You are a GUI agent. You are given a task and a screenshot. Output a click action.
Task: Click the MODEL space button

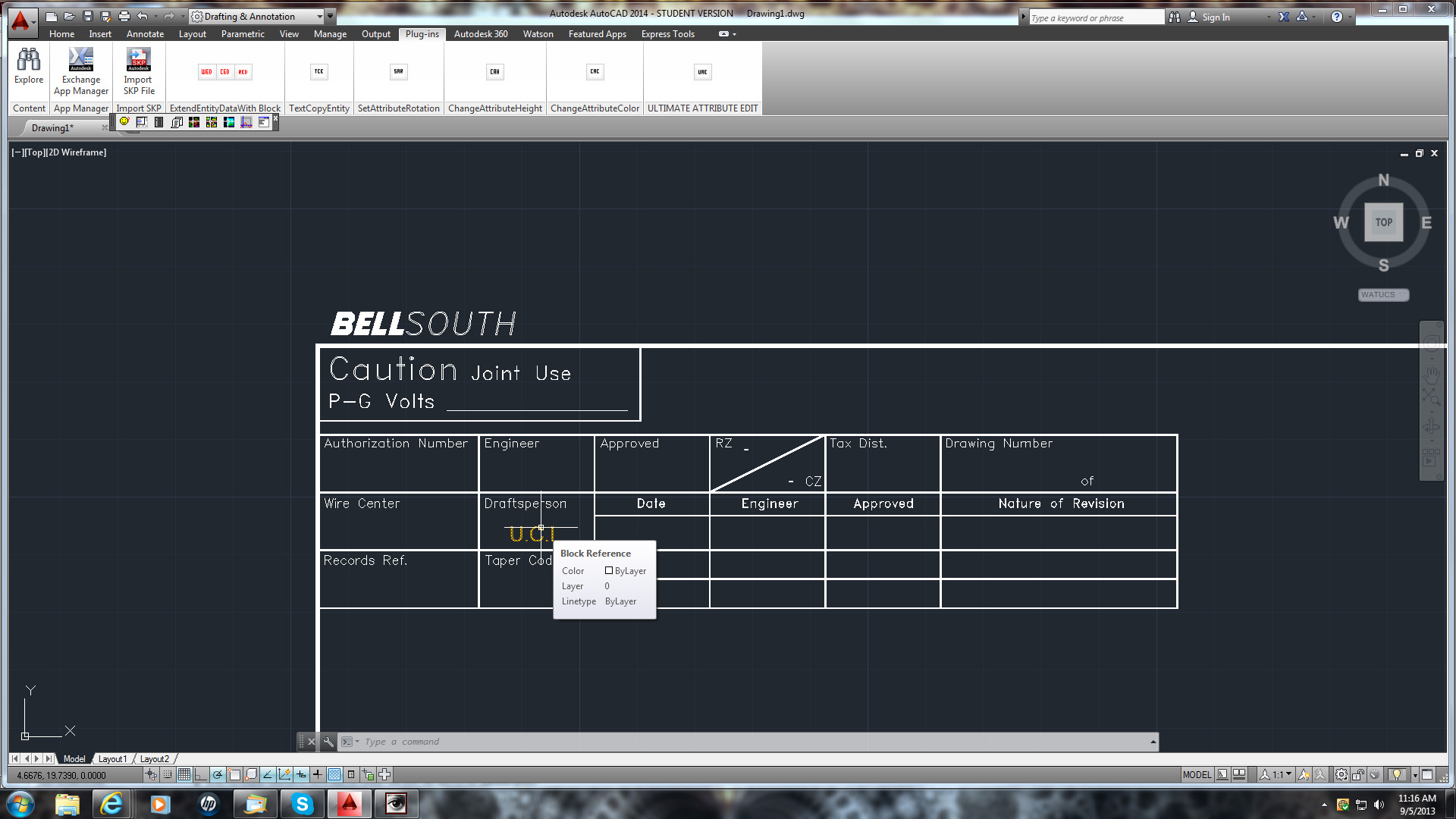point(1197,775)
